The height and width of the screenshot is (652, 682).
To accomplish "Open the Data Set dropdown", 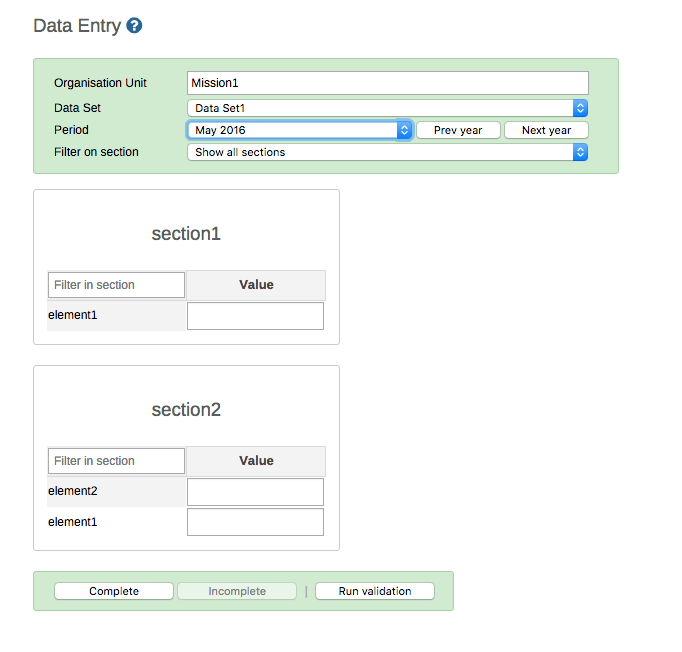I will tap(387, 108).
